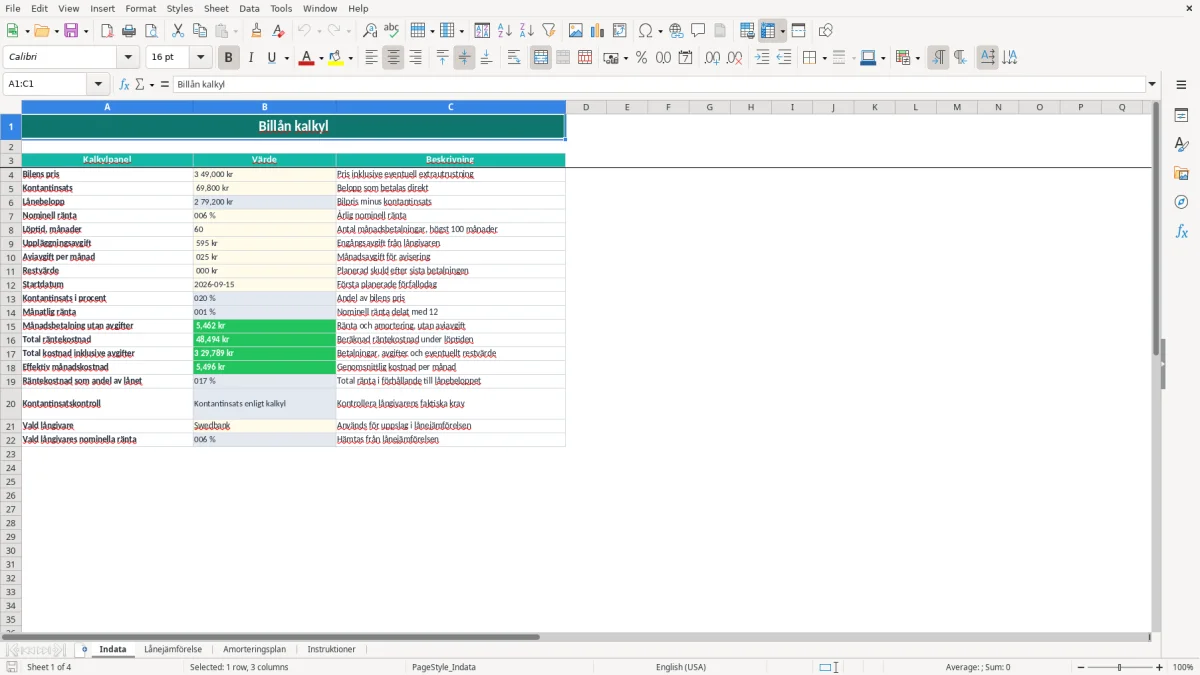This screenshot has height=675, width=1200.
Task: Insert an image from the toolbar
Action: (576, 31)
